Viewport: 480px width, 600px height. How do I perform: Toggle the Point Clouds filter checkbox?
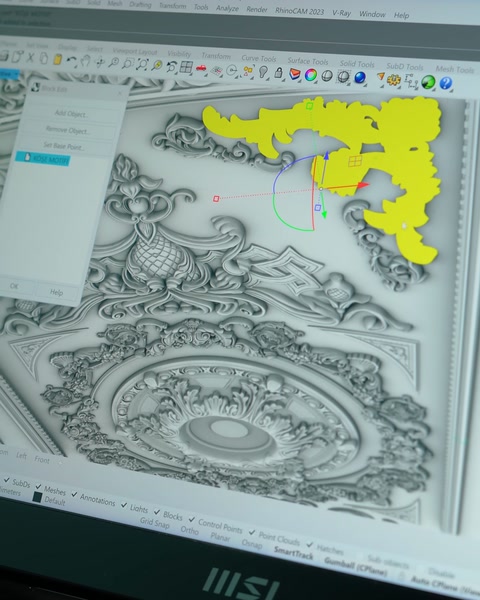pyautogui.click(x=252, y=532)
